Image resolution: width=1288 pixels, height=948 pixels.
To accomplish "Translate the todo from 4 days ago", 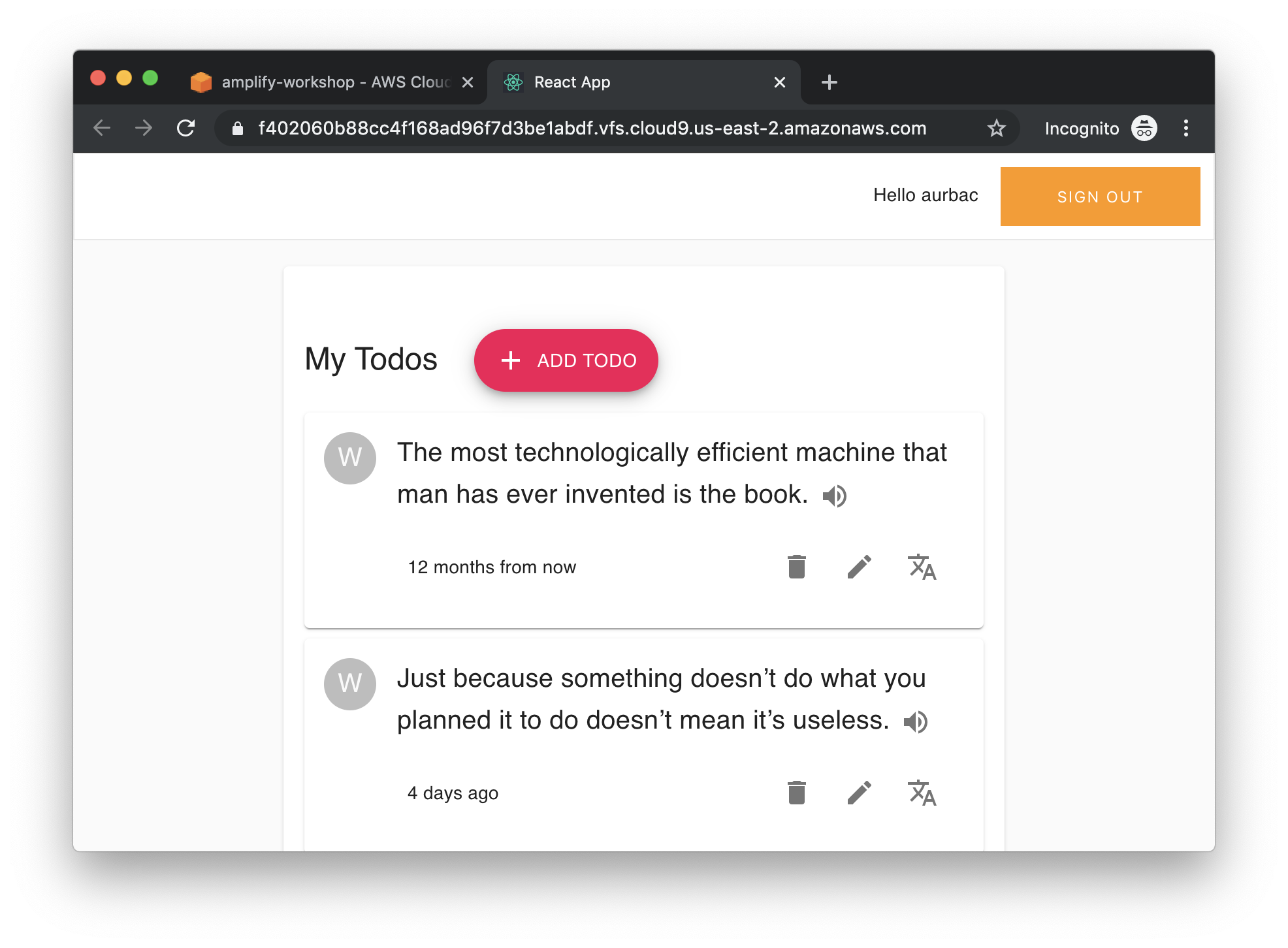I will [922, 793].
